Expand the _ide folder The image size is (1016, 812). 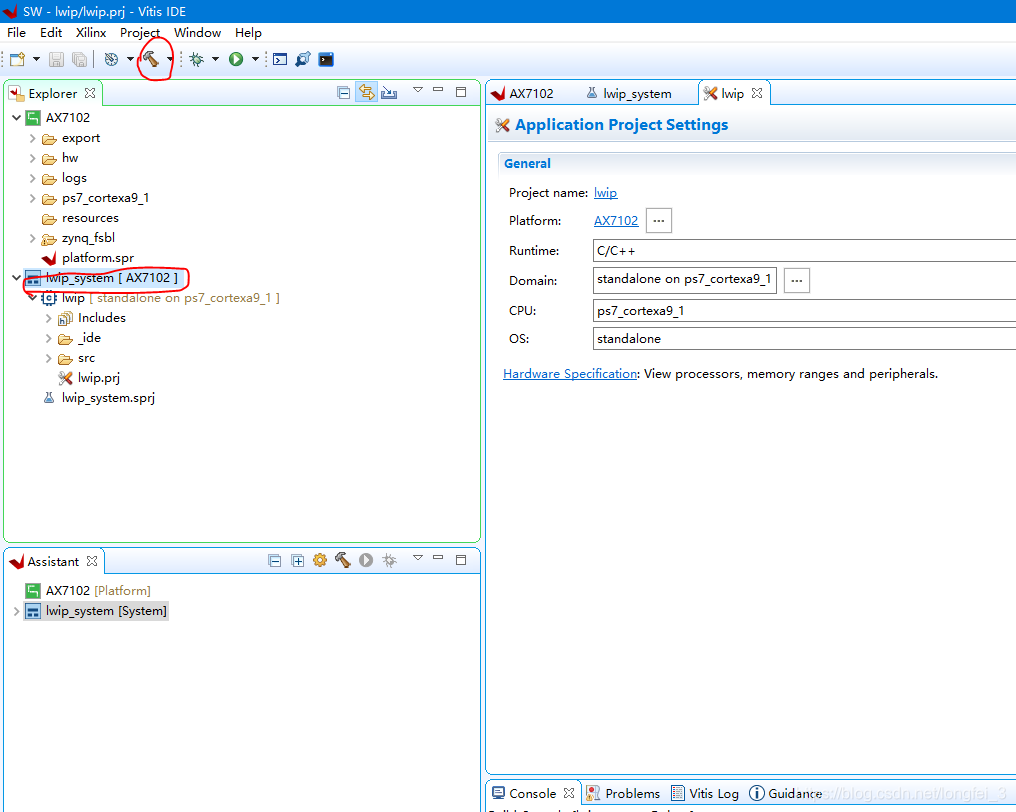[49, 338]
